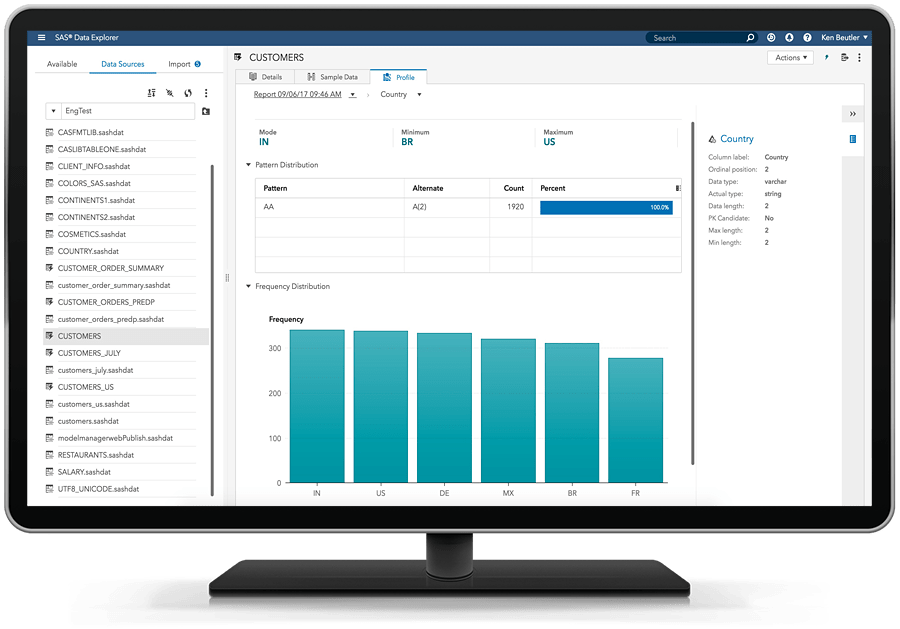Image resolution: width=900 pixels, height=629 pixels.
Task: Open the Ken Beutler user menu
Action: [x=844, y=38]
